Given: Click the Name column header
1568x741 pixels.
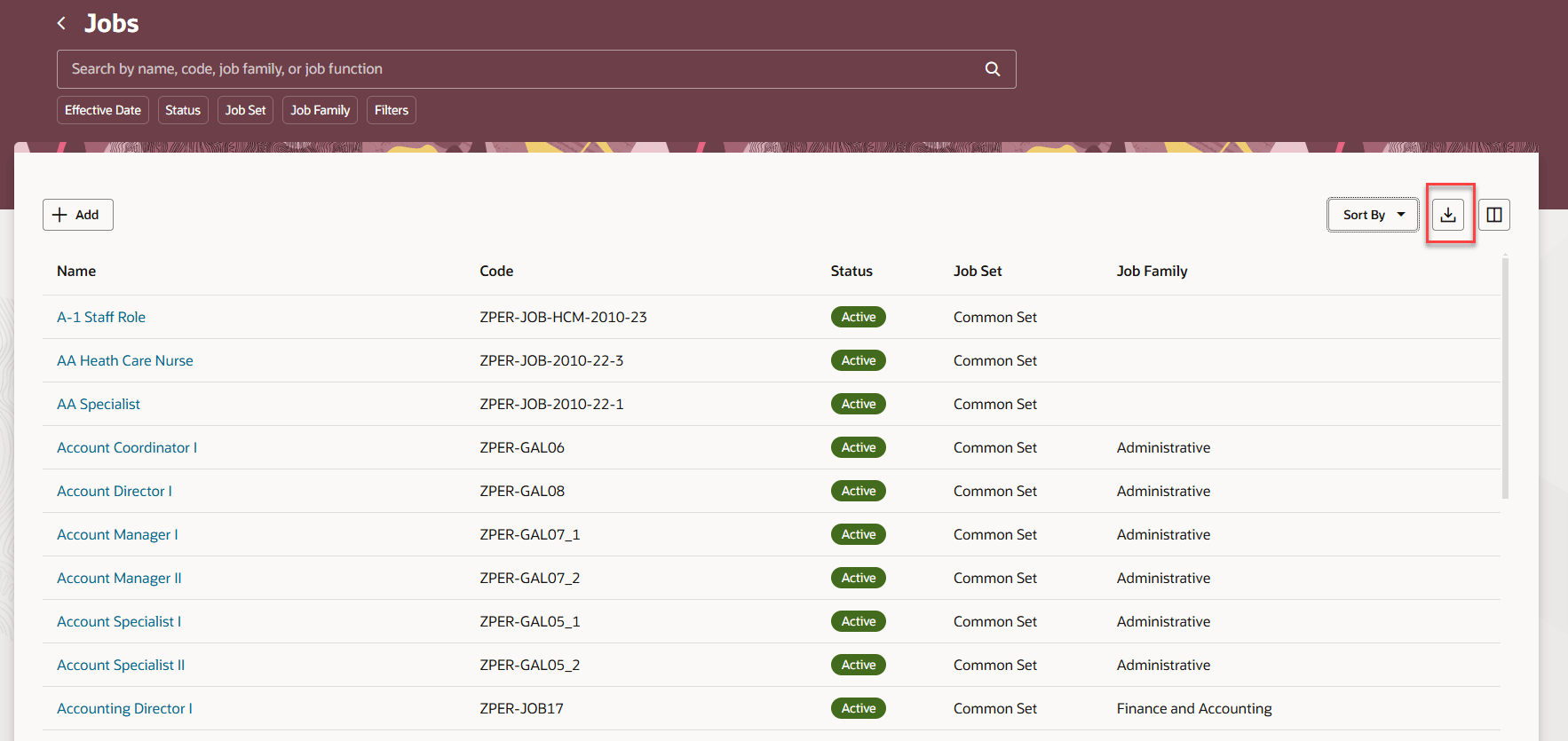Looking at the screenshot, I should pos(76,271).
